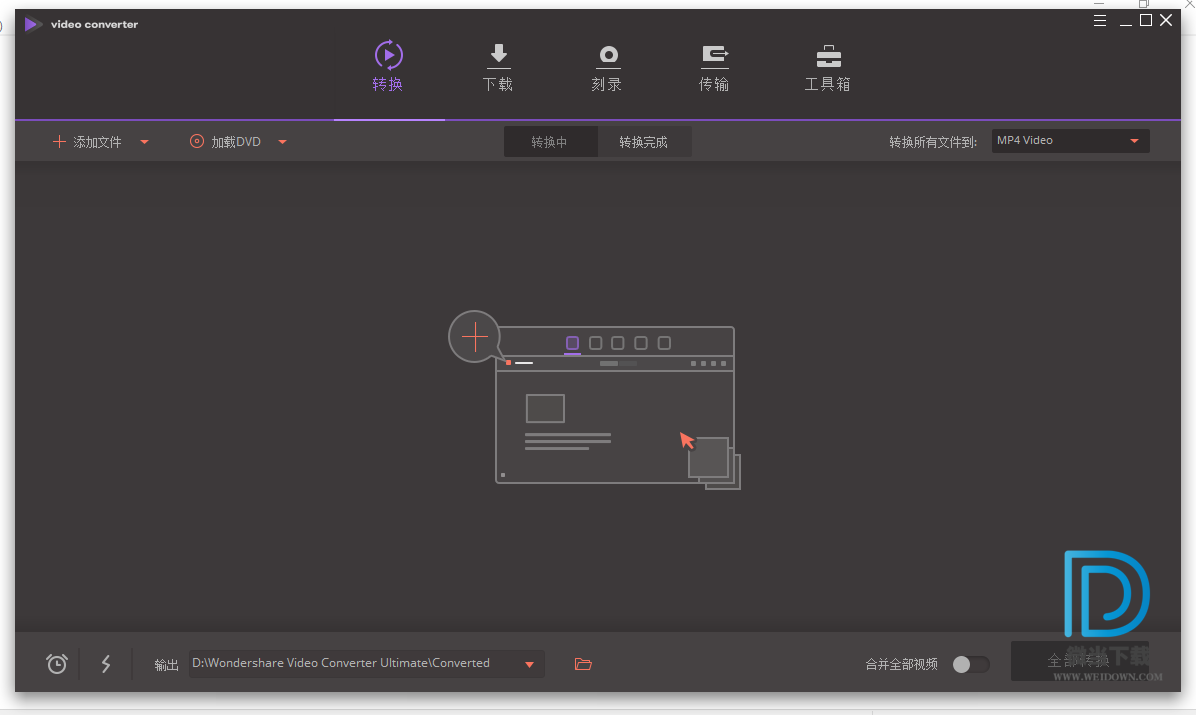Click the drop-area window illustration
The image size is (1196, 715).
pos(616,407)
